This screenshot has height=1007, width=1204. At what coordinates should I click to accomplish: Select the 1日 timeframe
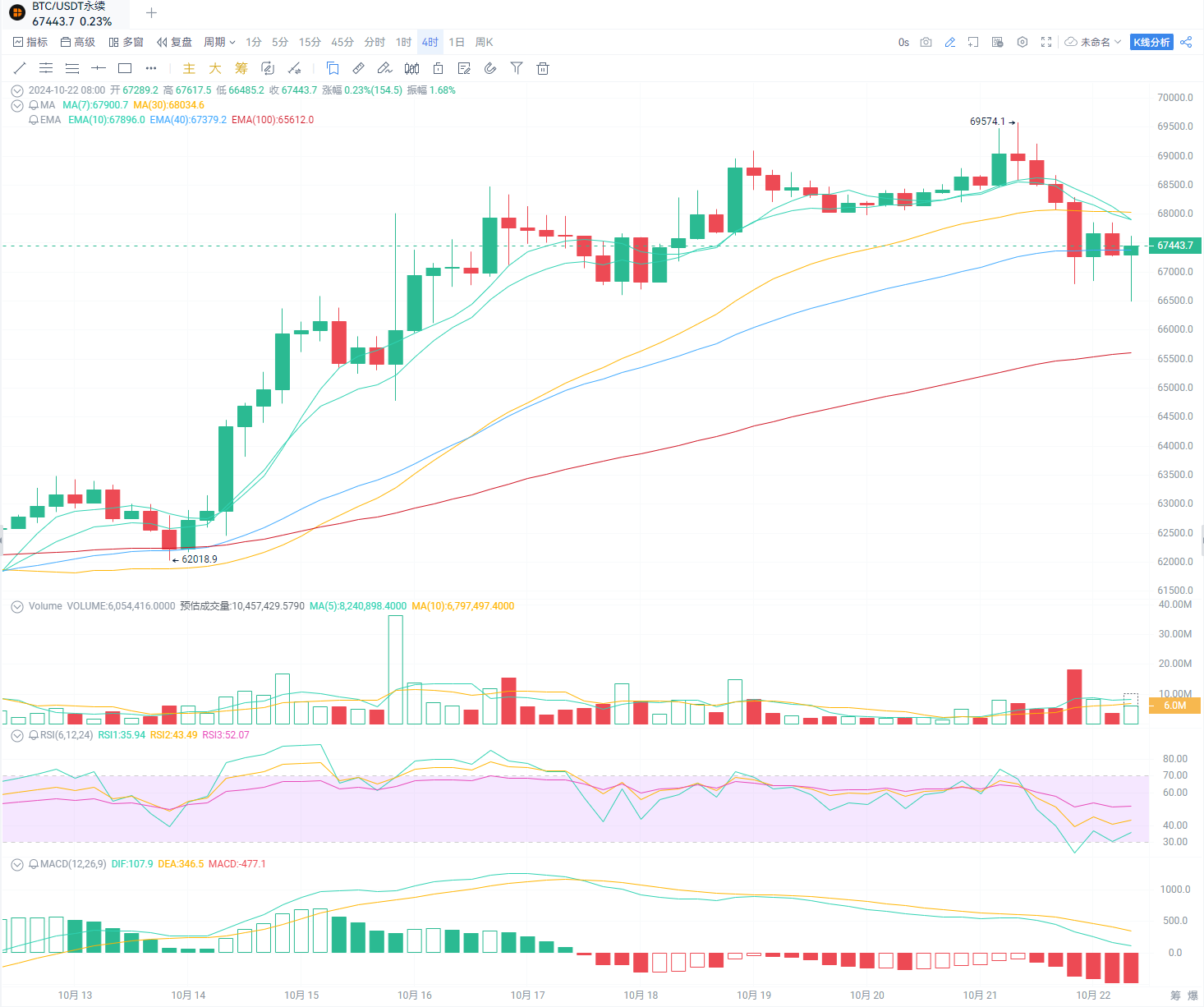(457, 42)
